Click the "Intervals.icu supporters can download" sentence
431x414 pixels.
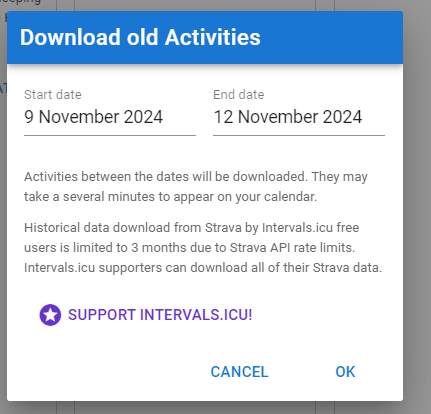[203, 268]
